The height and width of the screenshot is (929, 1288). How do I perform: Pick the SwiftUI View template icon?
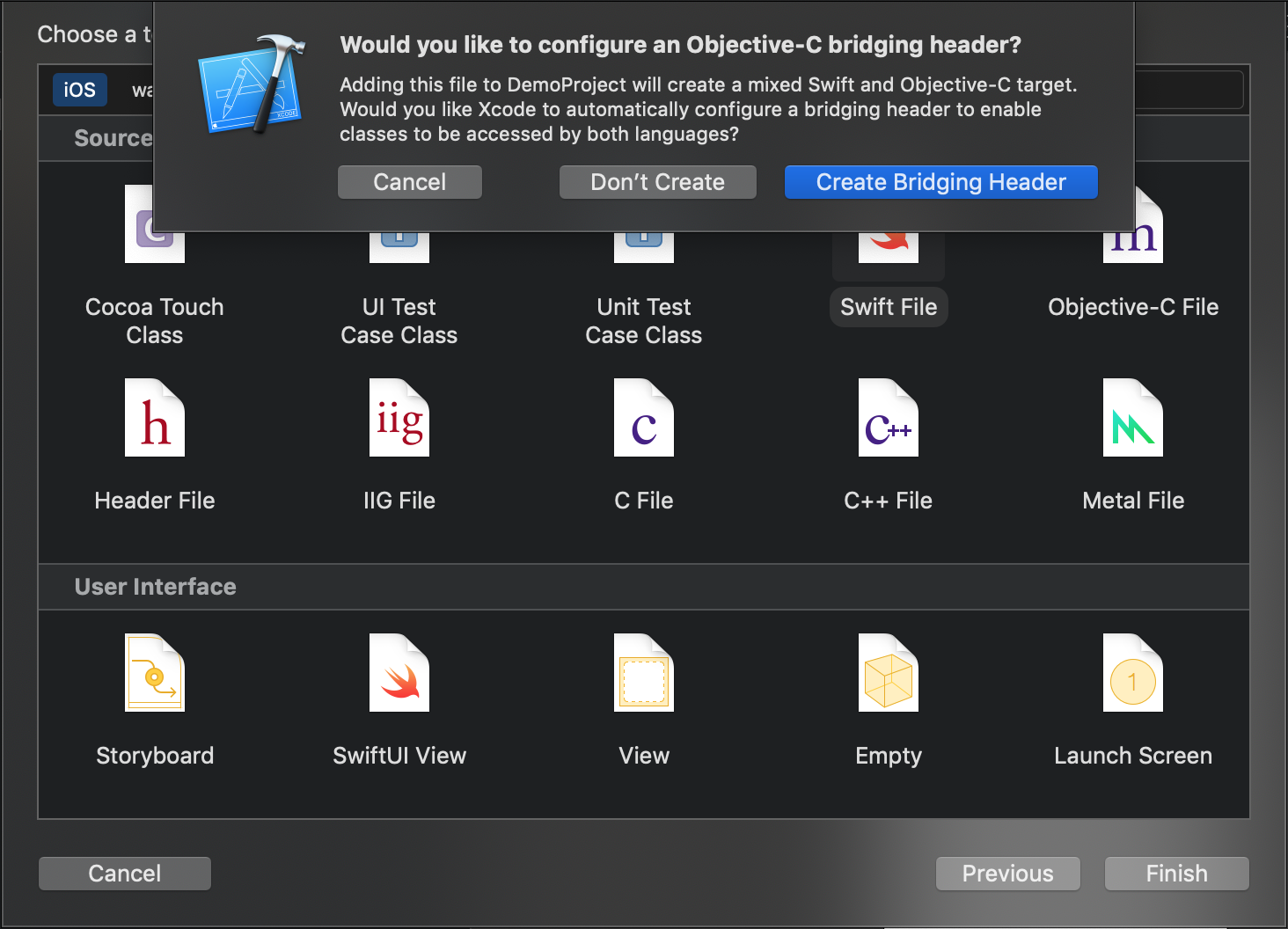[x=399, y=673]
